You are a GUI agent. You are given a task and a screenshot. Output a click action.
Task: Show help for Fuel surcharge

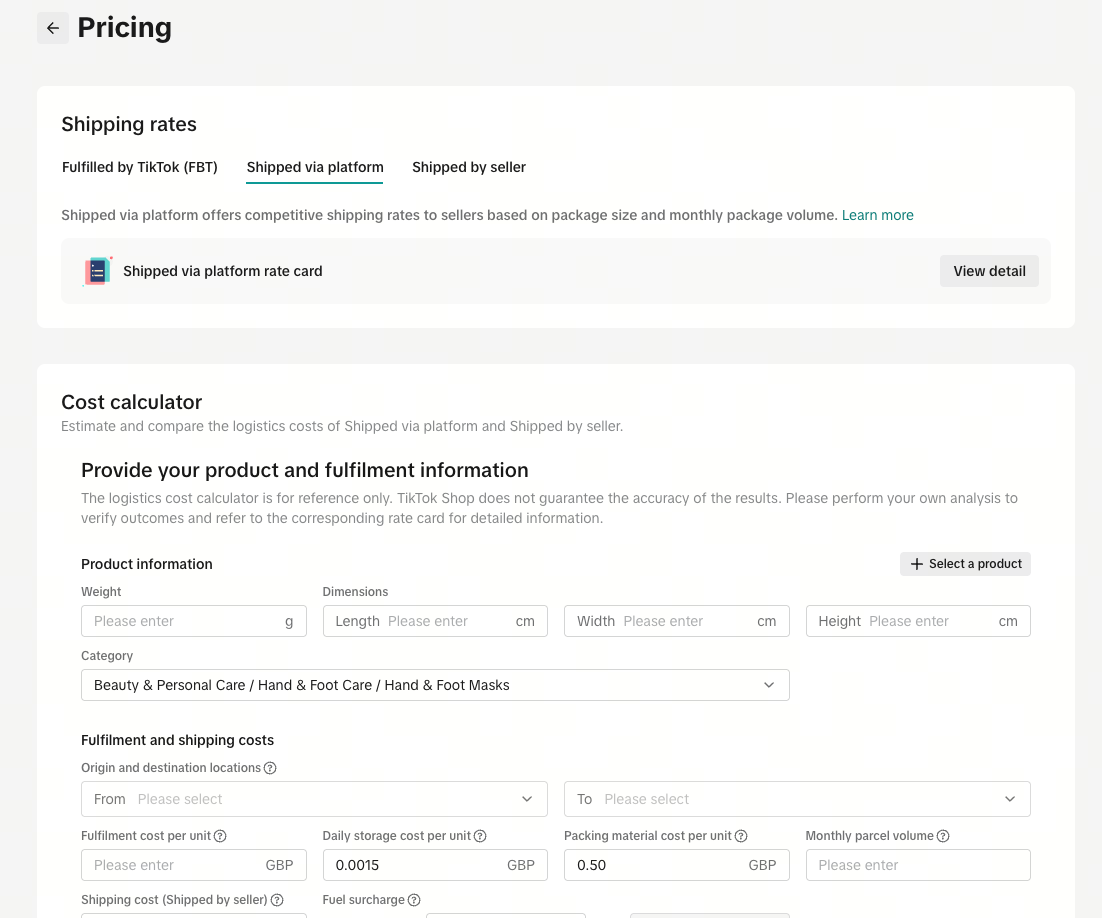(x=414, y=900)
